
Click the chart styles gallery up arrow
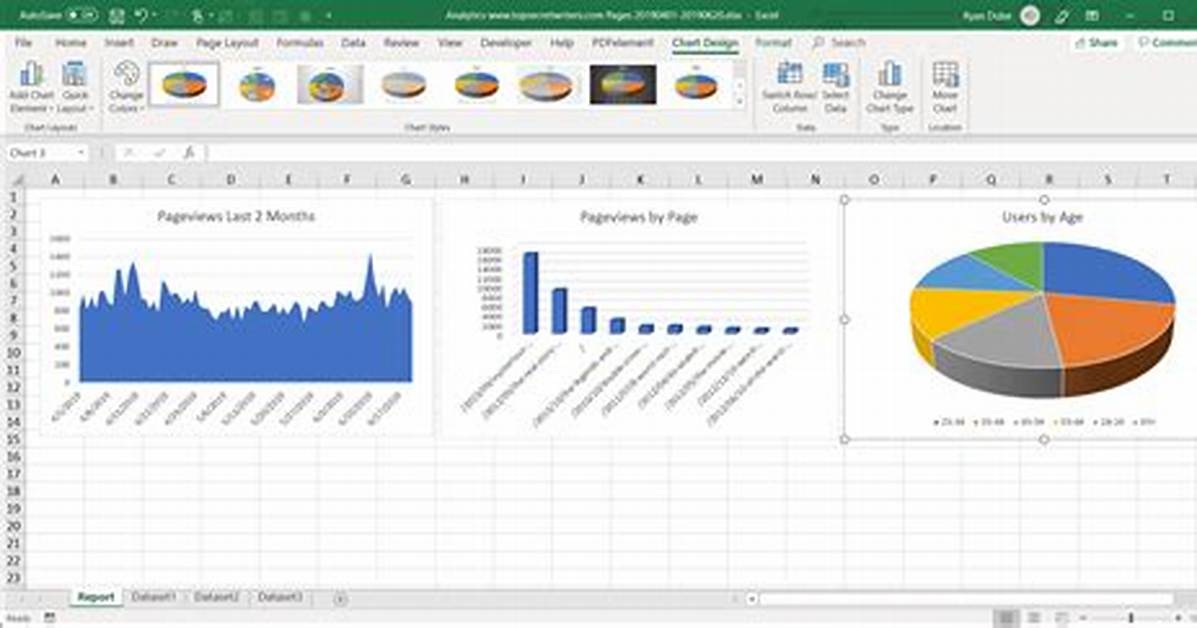[x=739, y=71]
